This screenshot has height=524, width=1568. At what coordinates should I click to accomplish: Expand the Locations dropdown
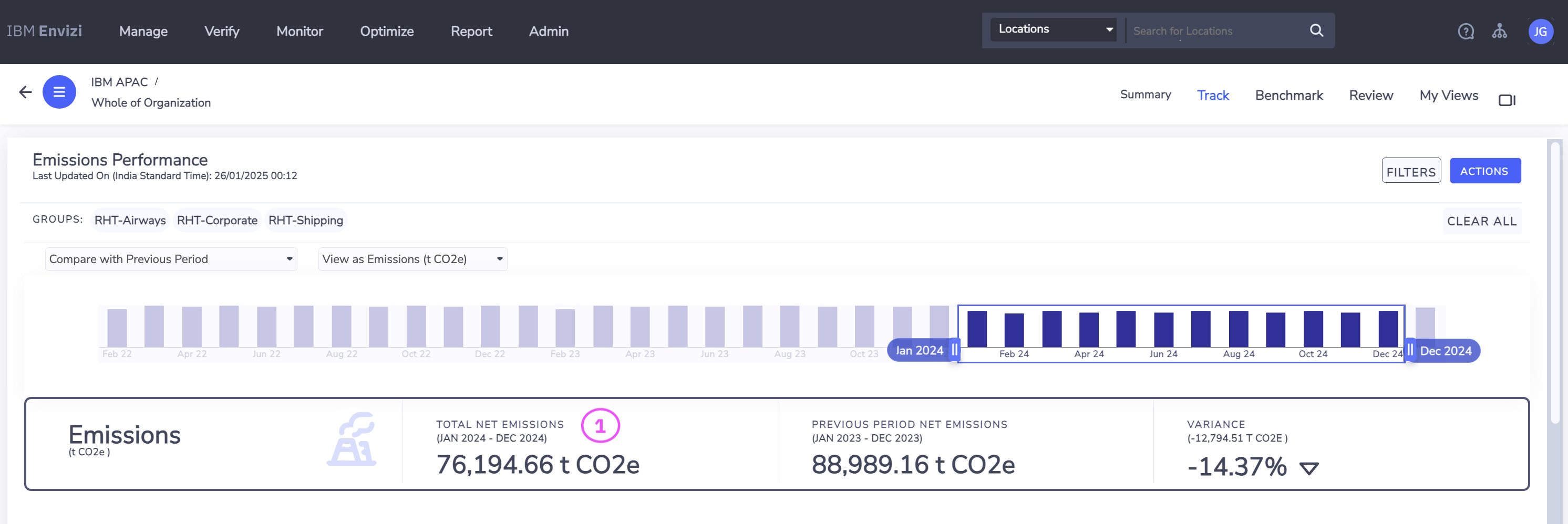[x=1054, y=29]
